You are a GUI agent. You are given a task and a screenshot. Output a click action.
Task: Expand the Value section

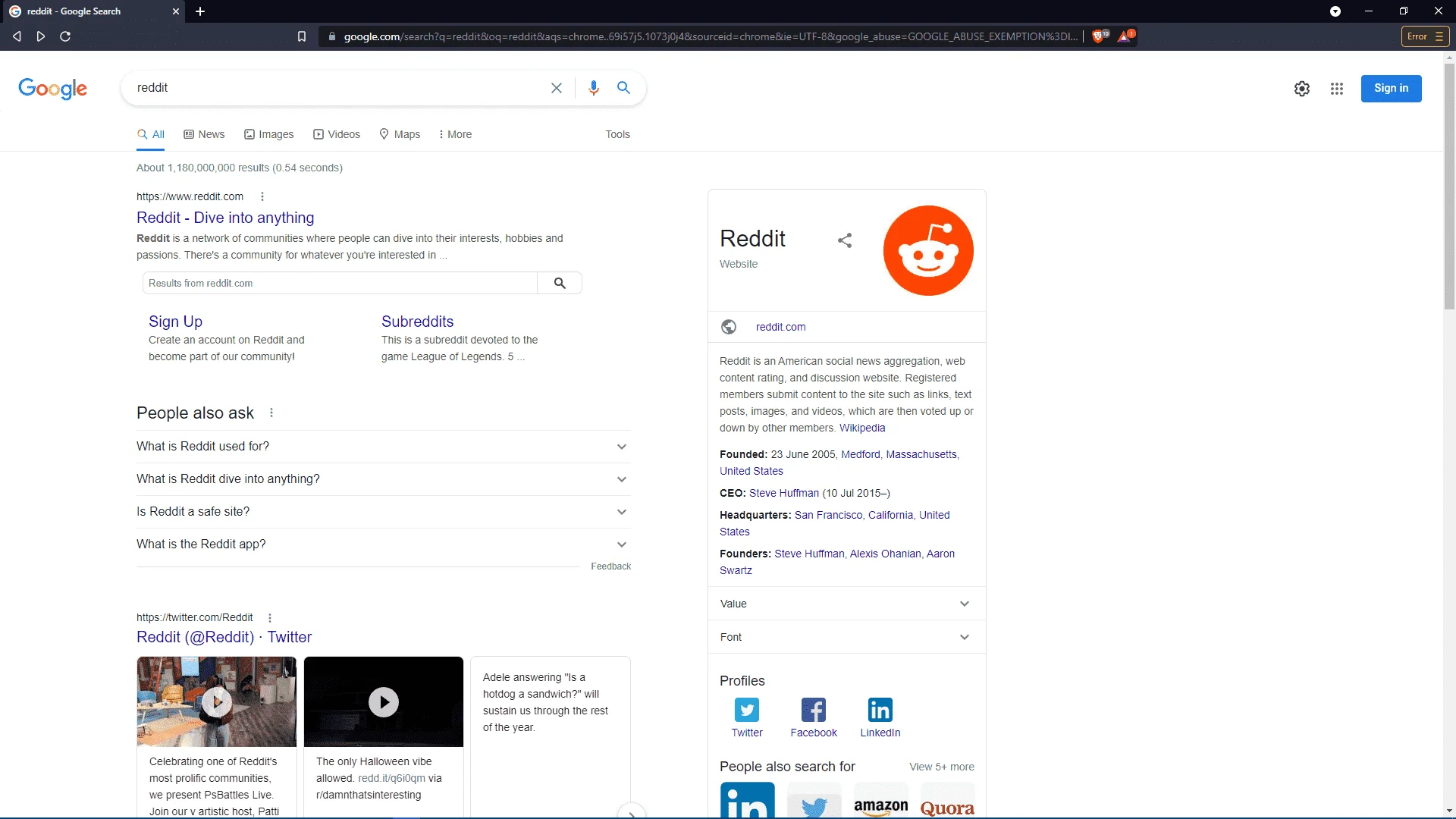click(x=846, y=604)
